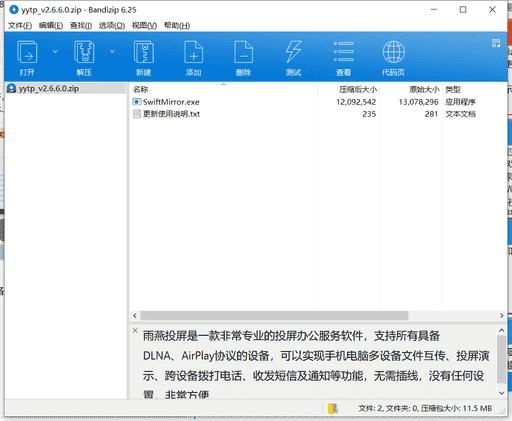Open the toolbar layout grid icon
The image size is (512, 421).
coord(496,43)
